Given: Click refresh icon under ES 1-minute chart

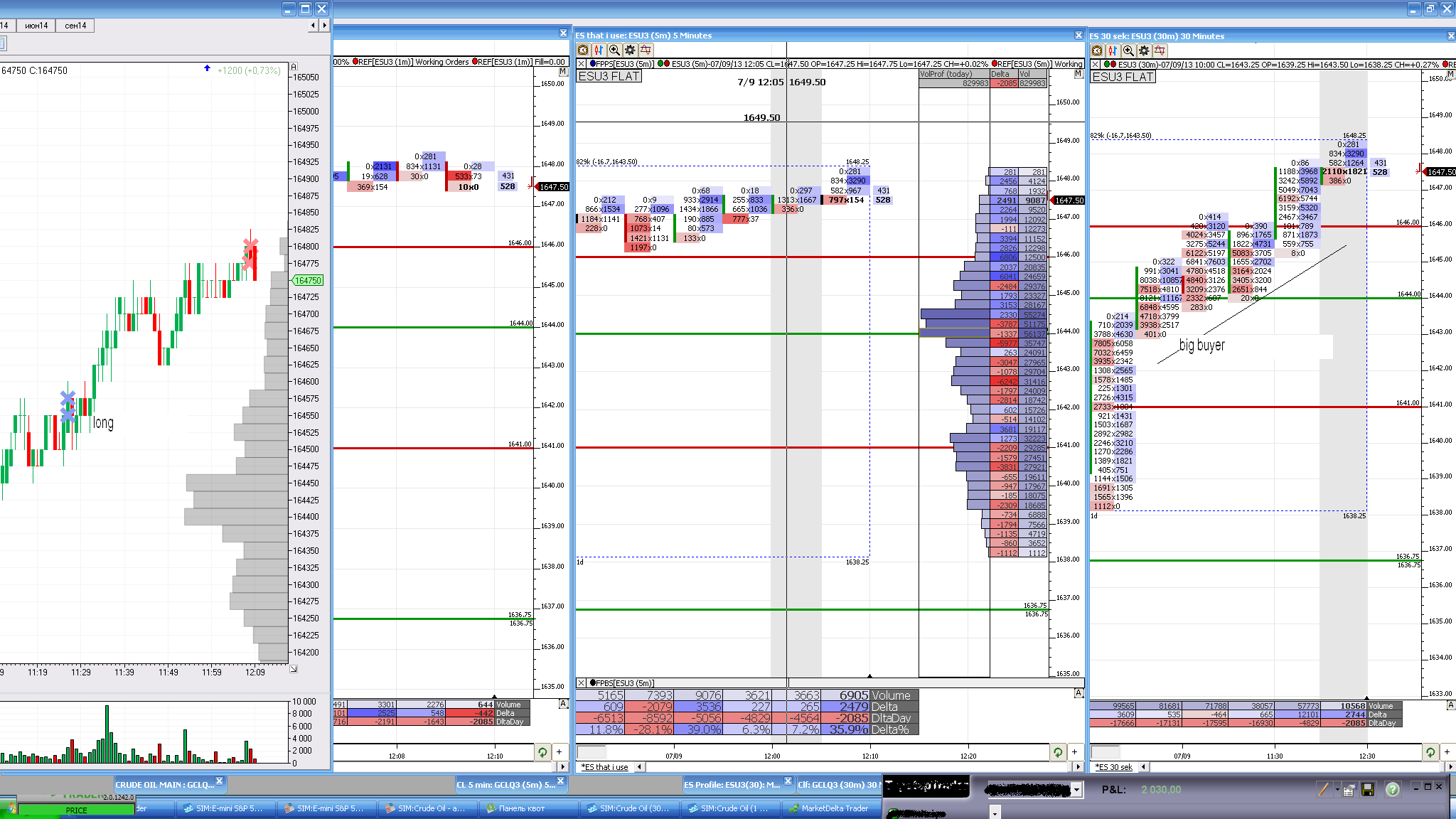Looking at the screenshot, I should pos(542,751).
